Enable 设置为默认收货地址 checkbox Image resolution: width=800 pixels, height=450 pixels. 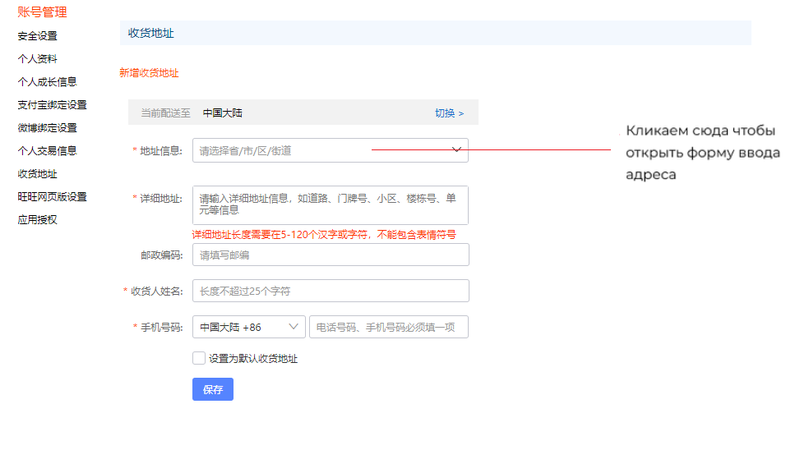[x=198, y=358]
